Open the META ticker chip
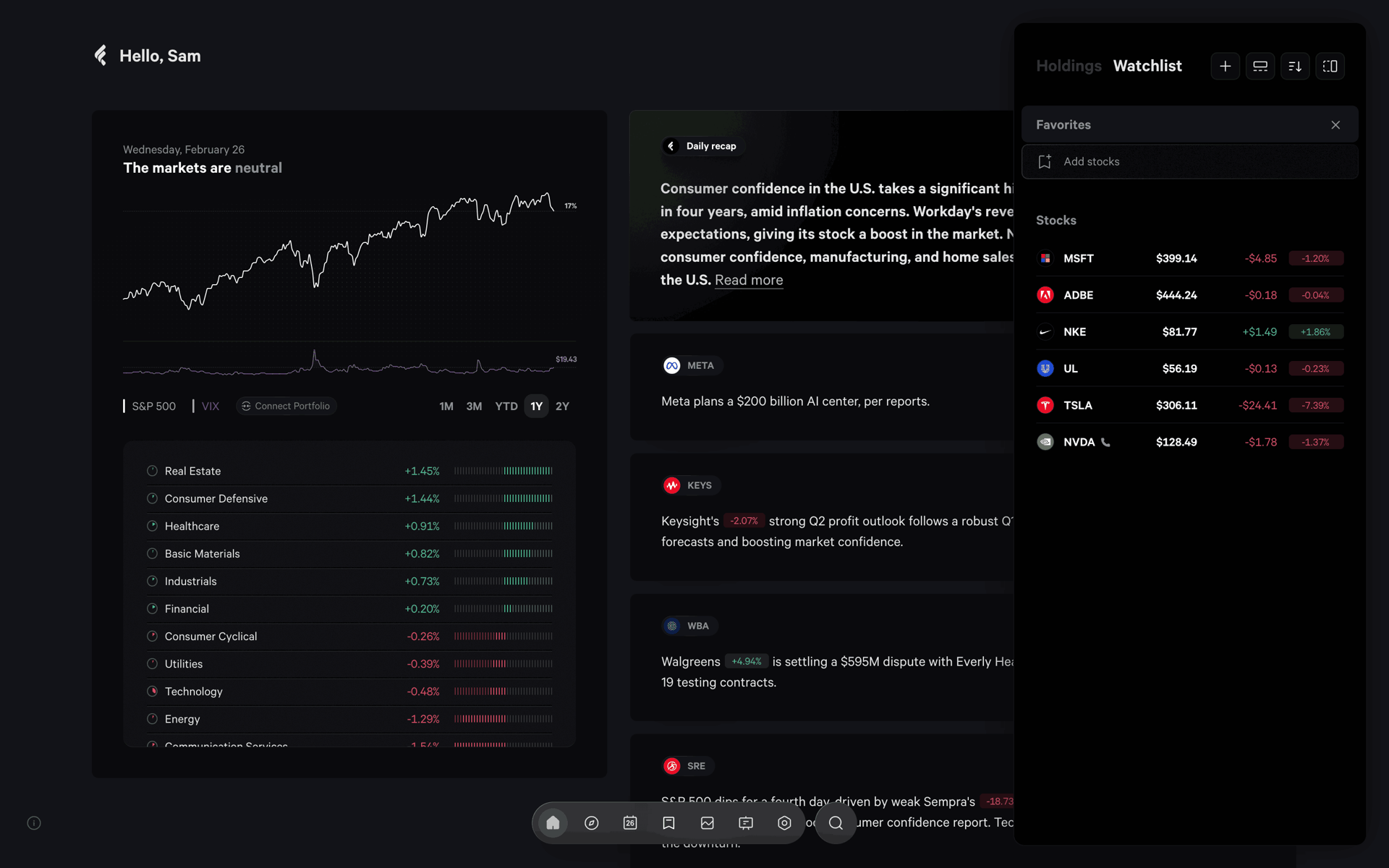 pos(692,365)
